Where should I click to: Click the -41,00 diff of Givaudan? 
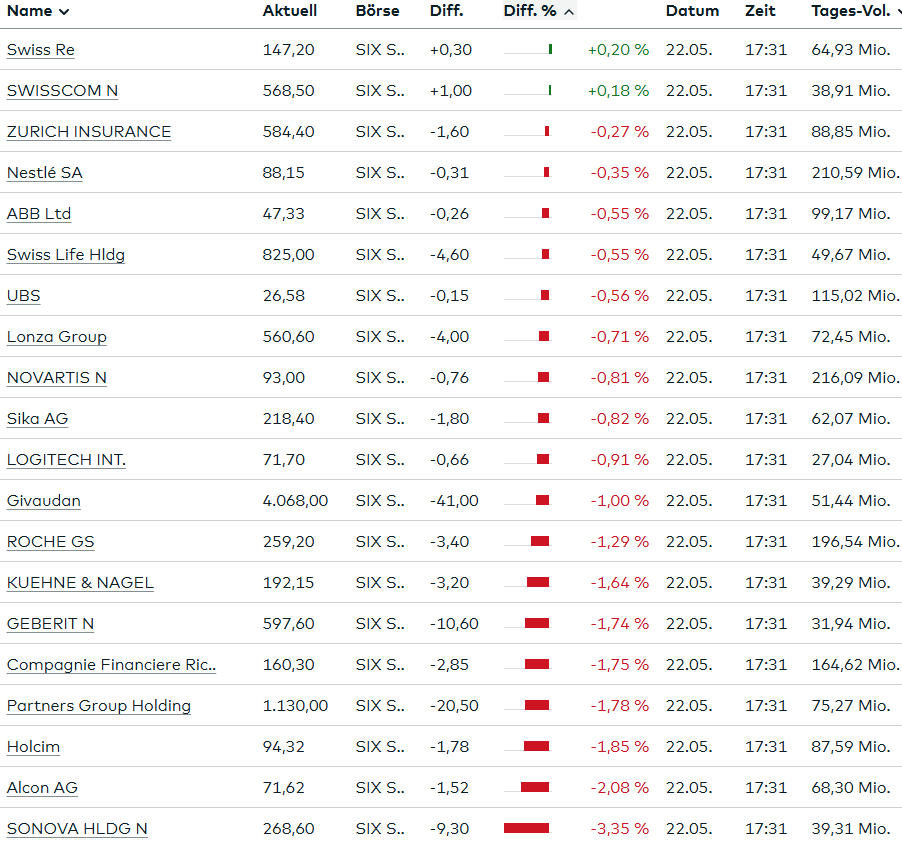click(454, 501)
